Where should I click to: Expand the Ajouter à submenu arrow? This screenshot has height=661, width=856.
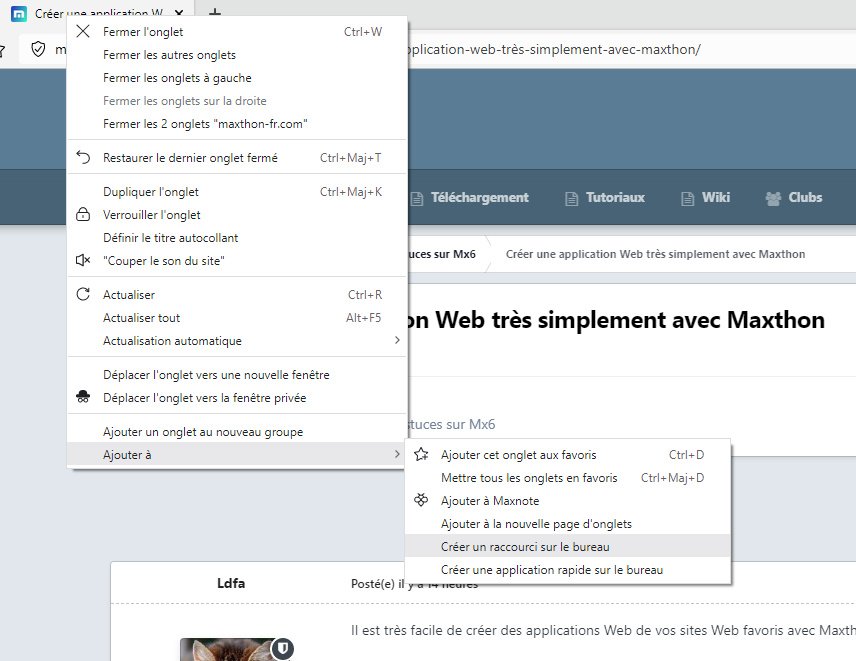pos(397,454)
